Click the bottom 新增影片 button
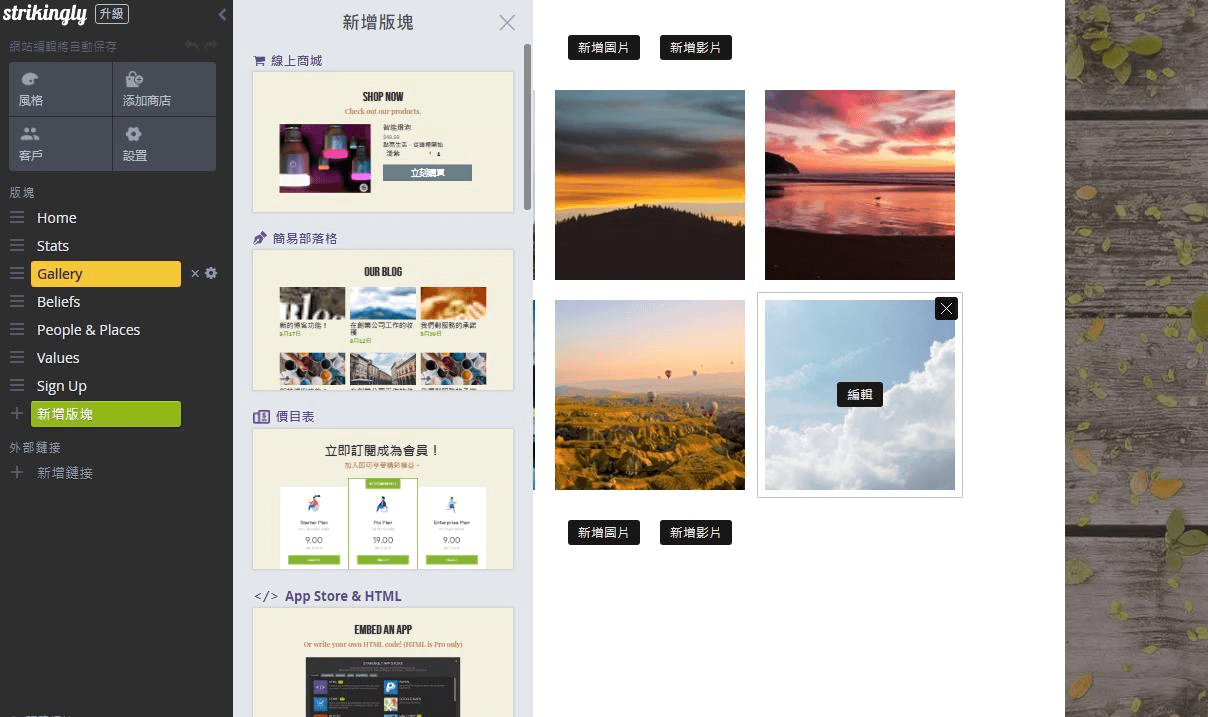This screenshot has height=717, width=1208. (x=695, y=533)
